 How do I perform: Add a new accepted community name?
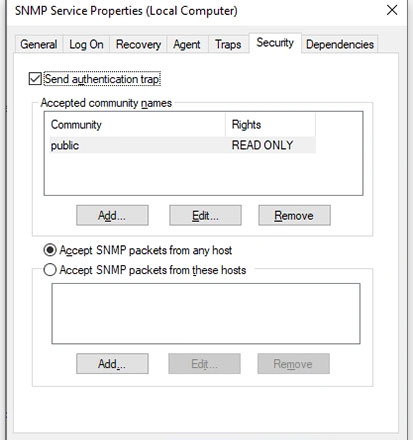pyautogui.click(x=112, y=215)
